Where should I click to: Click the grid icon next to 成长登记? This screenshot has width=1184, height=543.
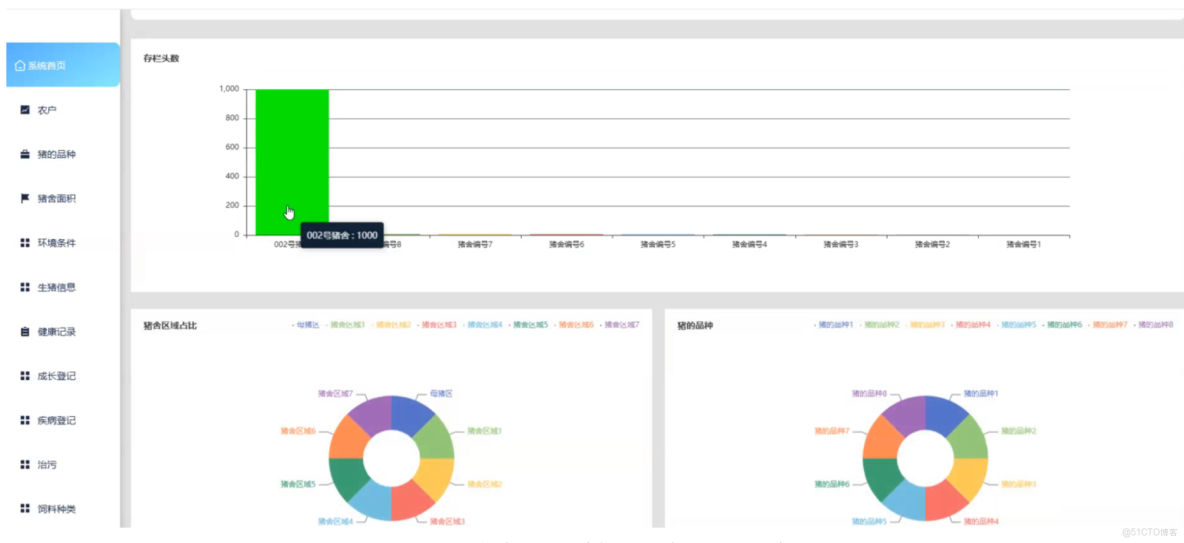coord(24,376)
